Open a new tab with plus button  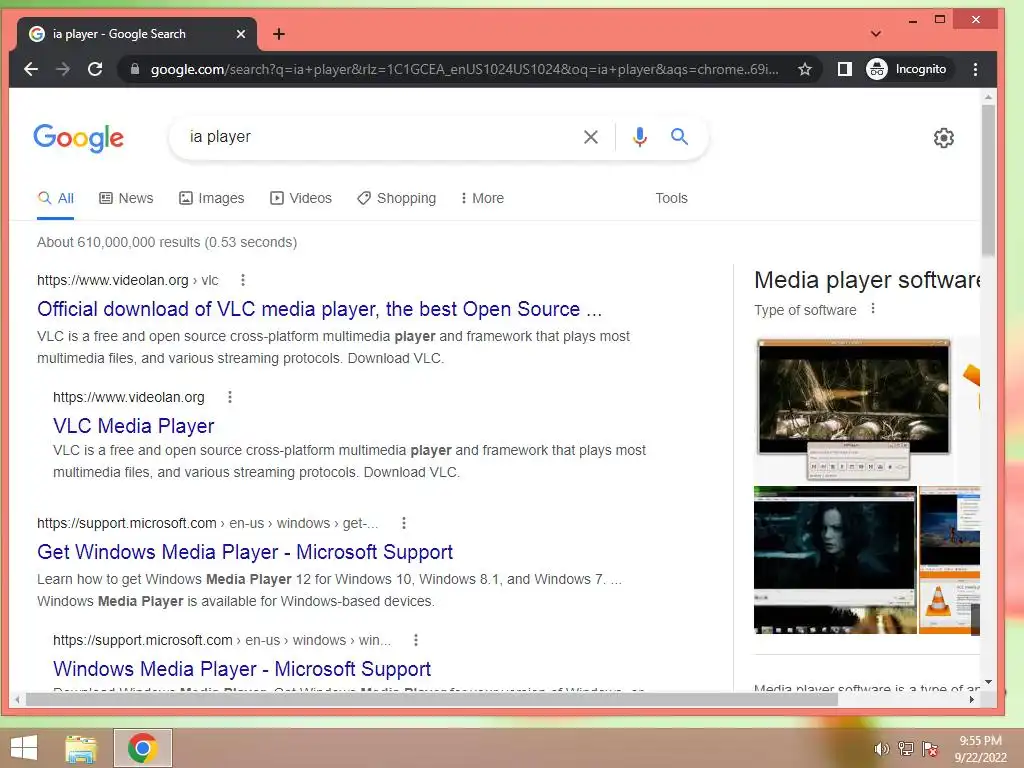point(279,34)
